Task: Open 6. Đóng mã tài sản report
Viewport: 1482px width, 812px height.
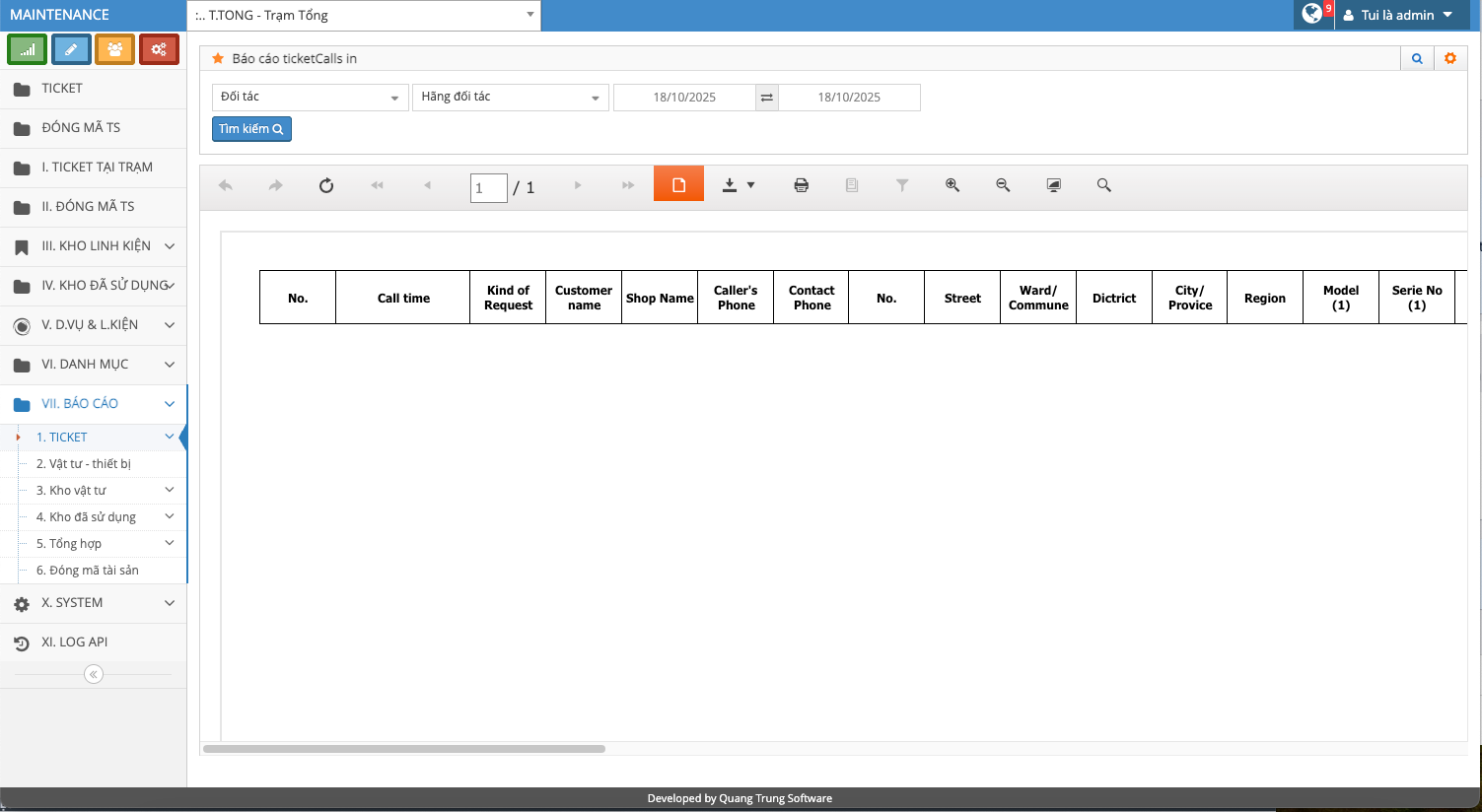Action: tap(88, 571)
